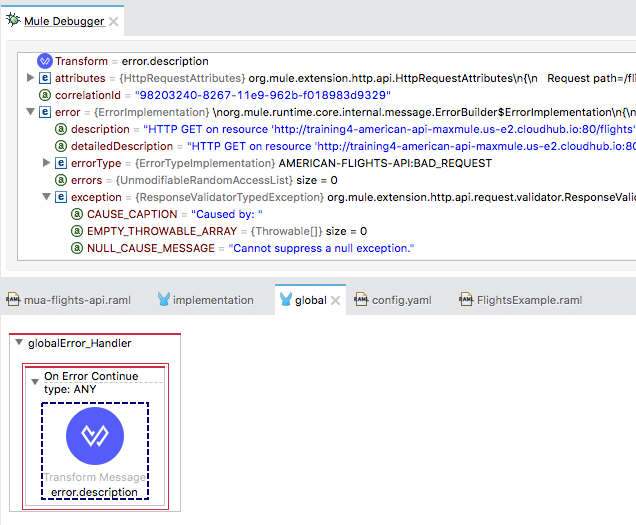Image resolution: width=636 pixels, height=525 pixels.
Task: Click the attributes element icon
Action: click(x=45, y=78)
